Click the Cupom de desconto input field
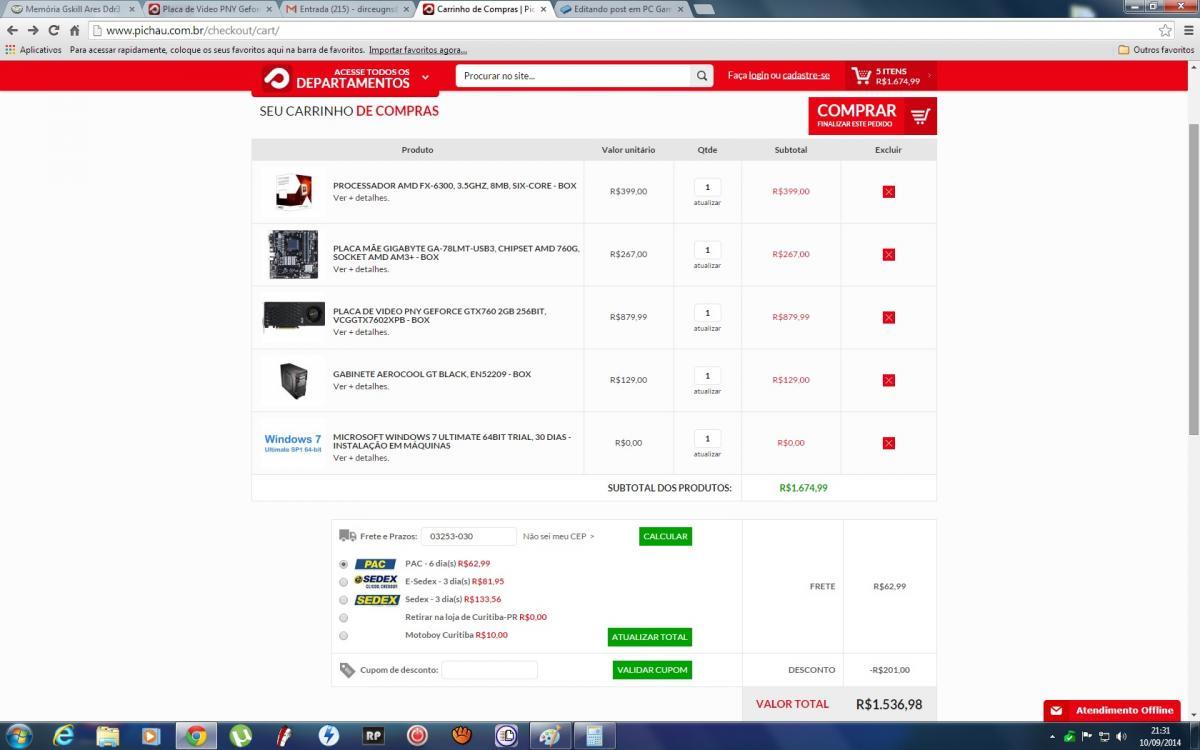Viewport: 1200px width, 750px height. pos(490,670)
